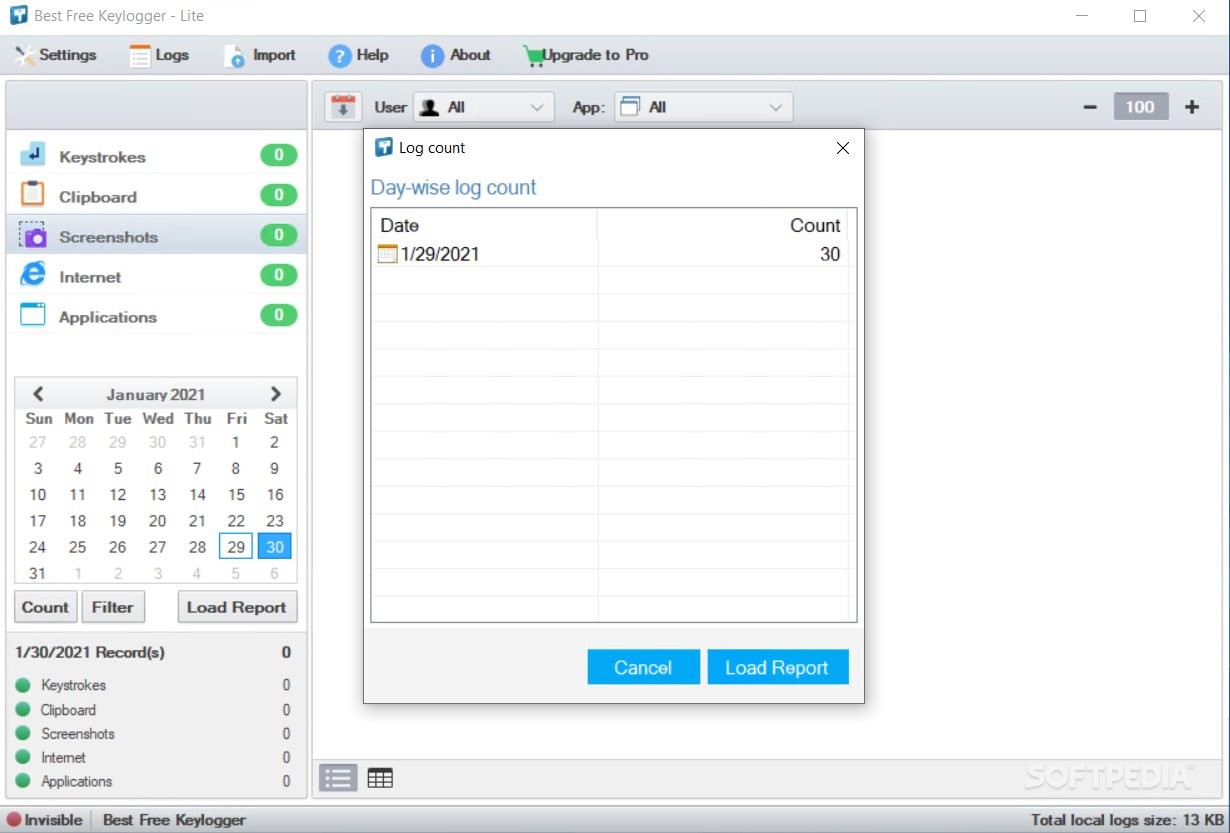Click the Applications window icon

33,315
